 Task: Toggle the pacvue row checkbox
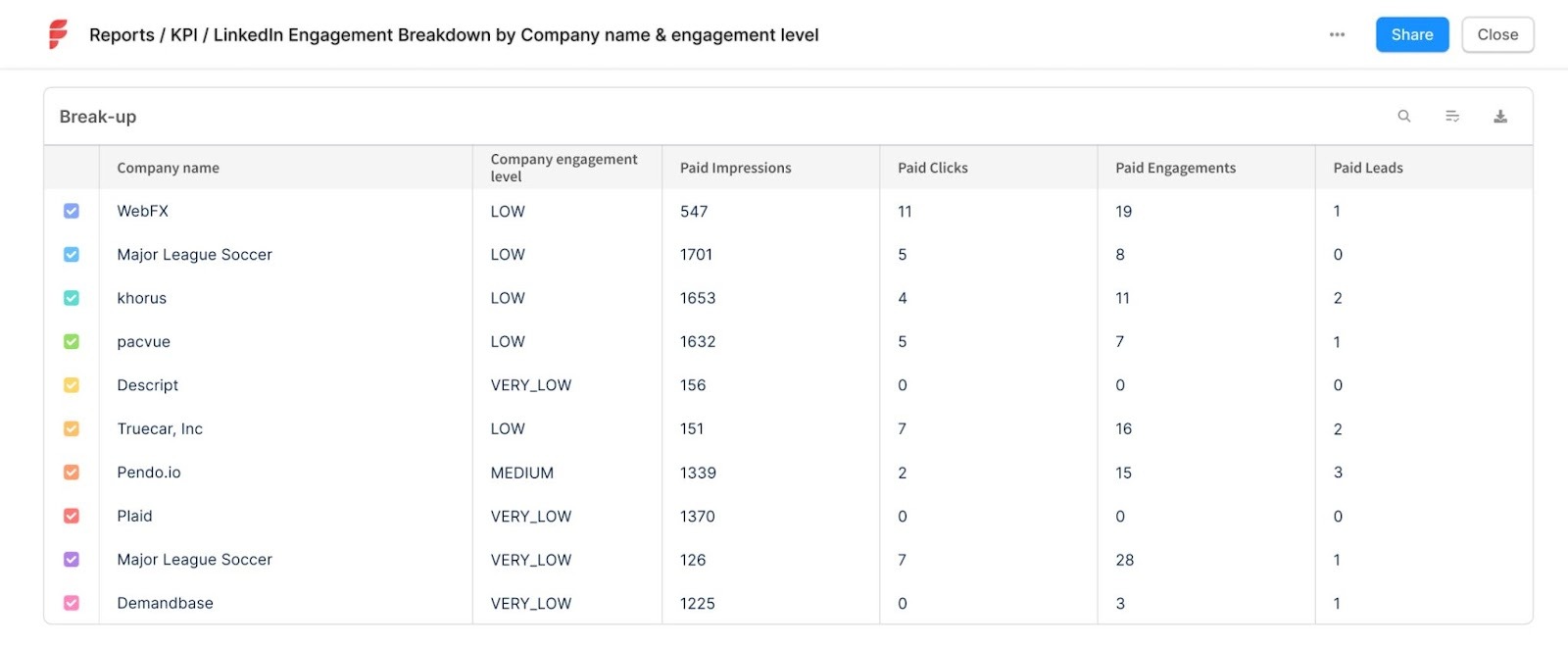coord(72,341)
